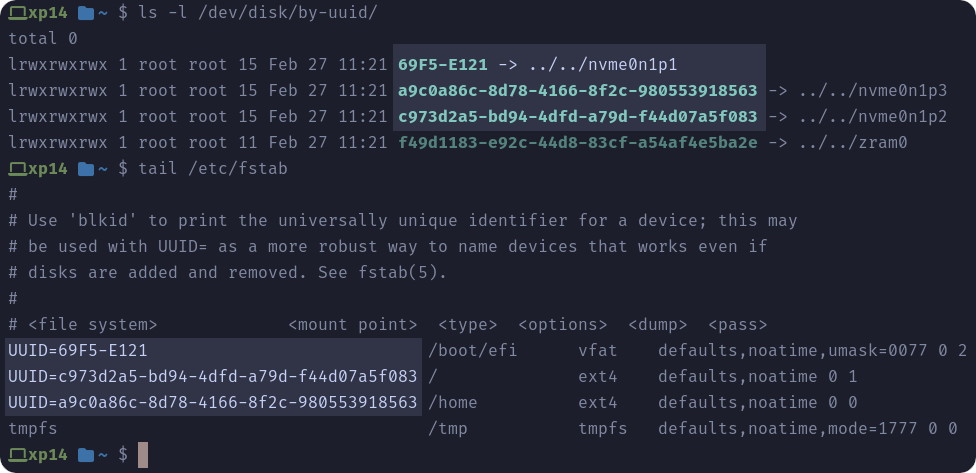Click the folder icon before tail command
This screenshot has height=473, width=976.
pos(86,169)
